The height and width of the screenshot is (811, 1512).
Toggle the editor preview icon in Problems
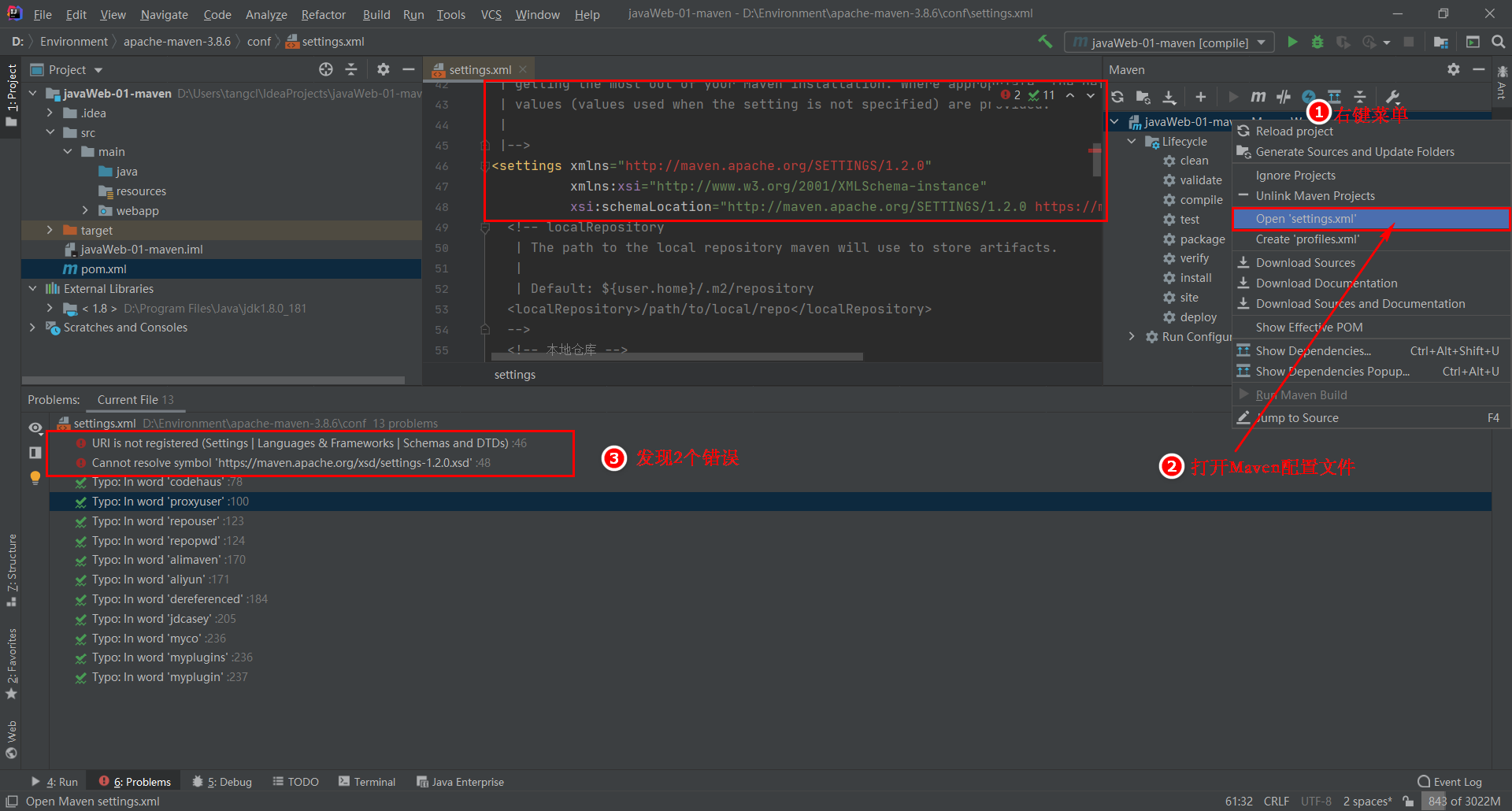click(35, 452)
